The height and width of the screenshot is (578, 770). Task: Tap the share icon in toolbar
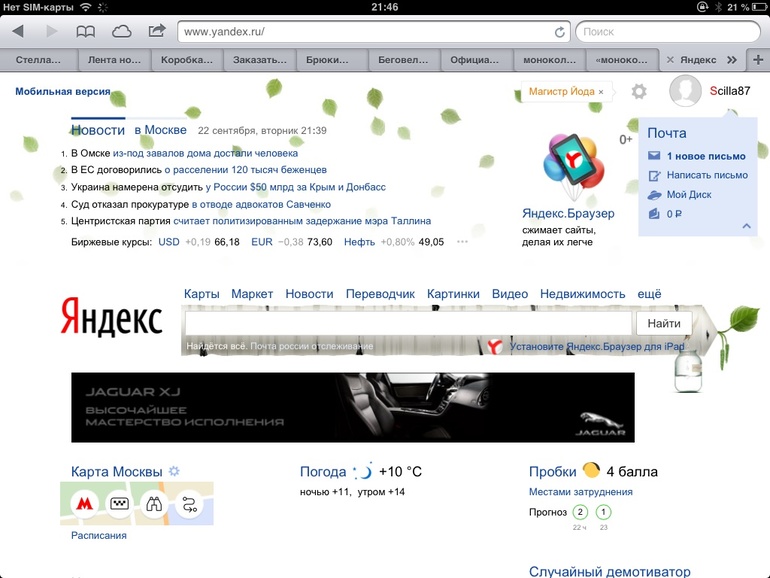(157, 32)
